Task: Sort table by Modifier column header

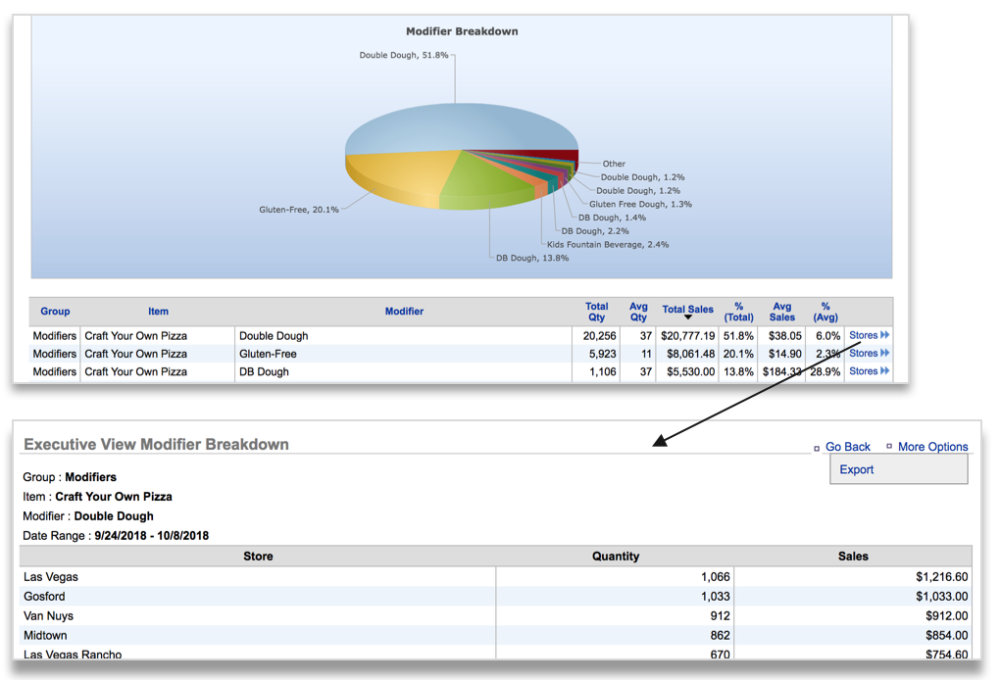Action: (x=404, y=311)
